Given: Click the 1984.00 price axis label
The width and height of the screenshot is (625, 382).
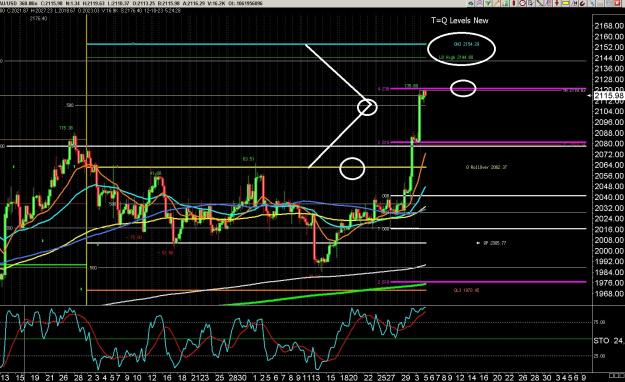Looking at the screenshot, I should (609, 272).
